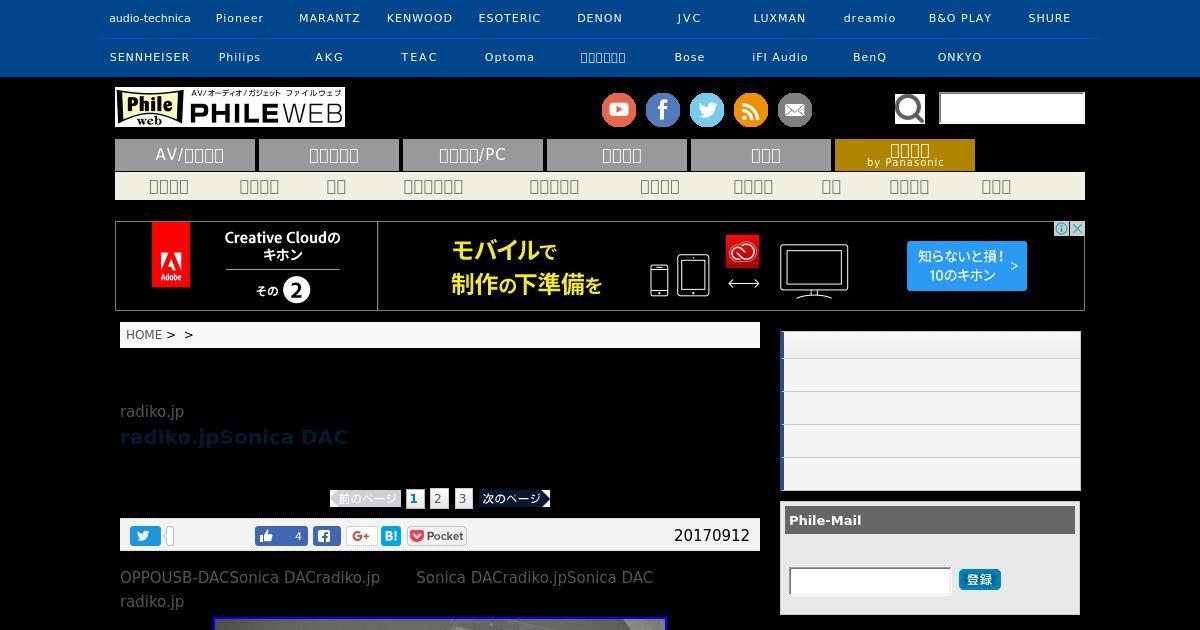Click the モバイルで yellow ad text
The image size is (1200, 630).
[504, 250]
